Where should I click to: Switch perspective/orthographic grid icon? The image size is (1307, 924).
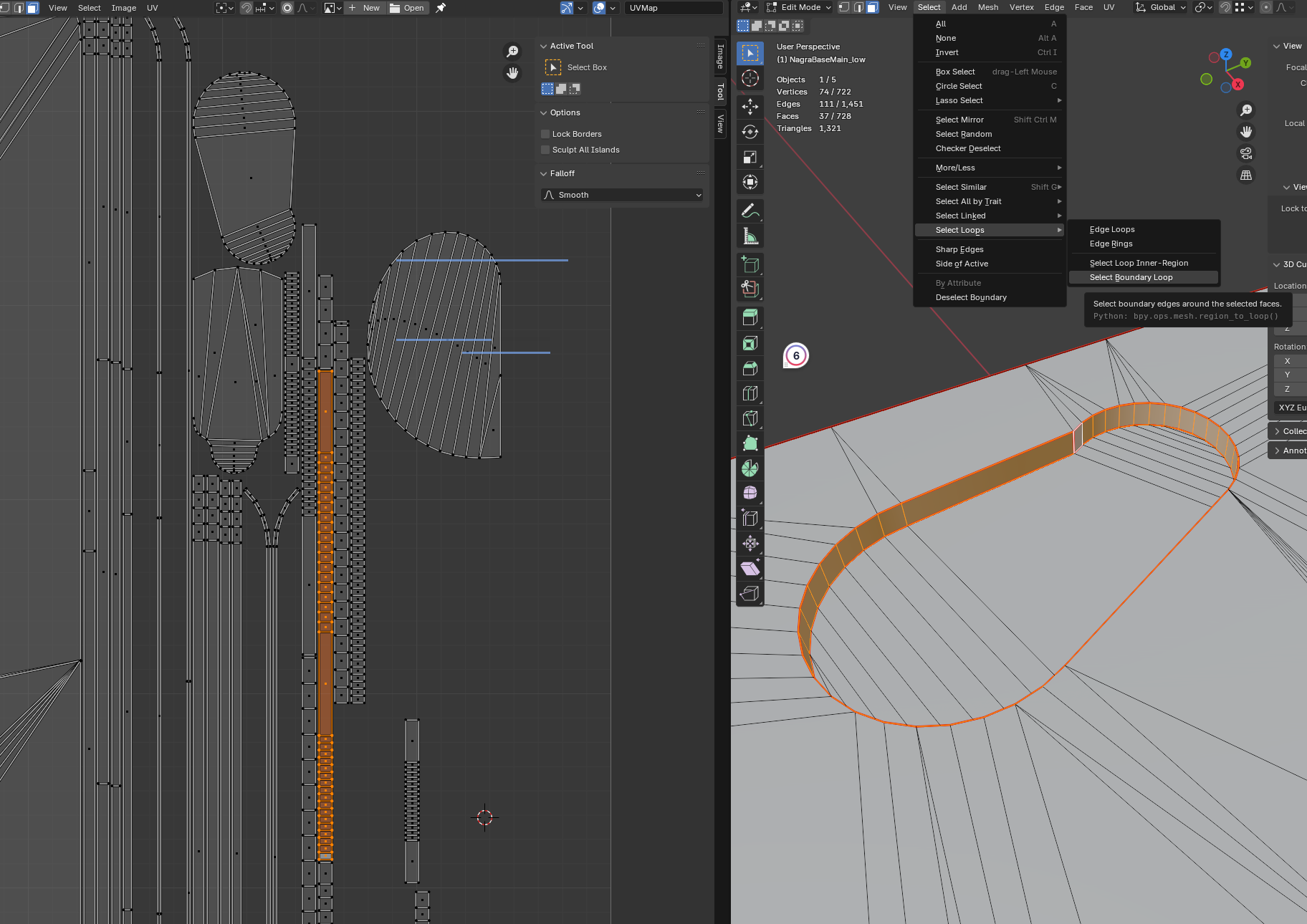point(1246,175)
